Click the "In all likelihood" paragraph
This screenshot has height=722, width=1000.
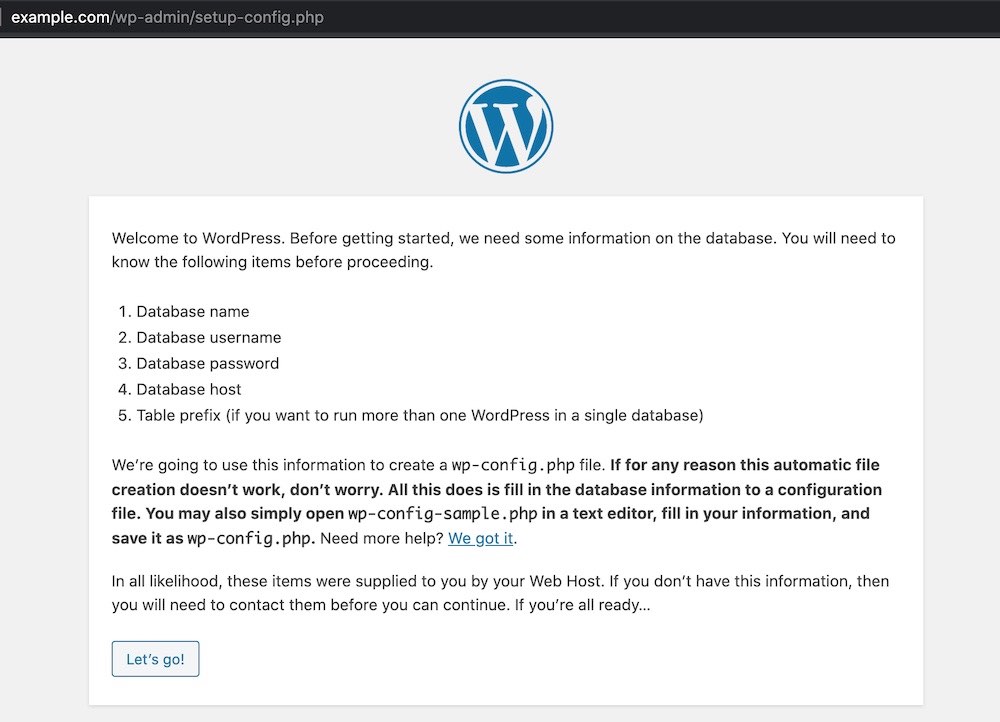click(x=500, y=593)
